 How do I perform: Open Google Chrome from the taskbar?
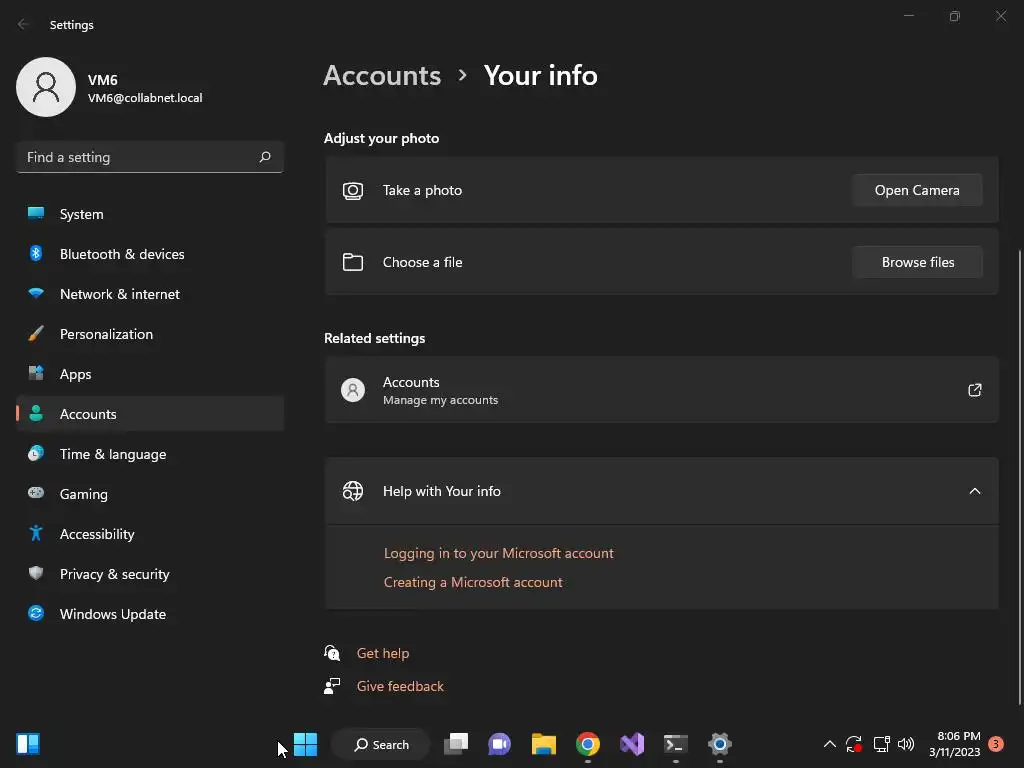tap(588, 744)
